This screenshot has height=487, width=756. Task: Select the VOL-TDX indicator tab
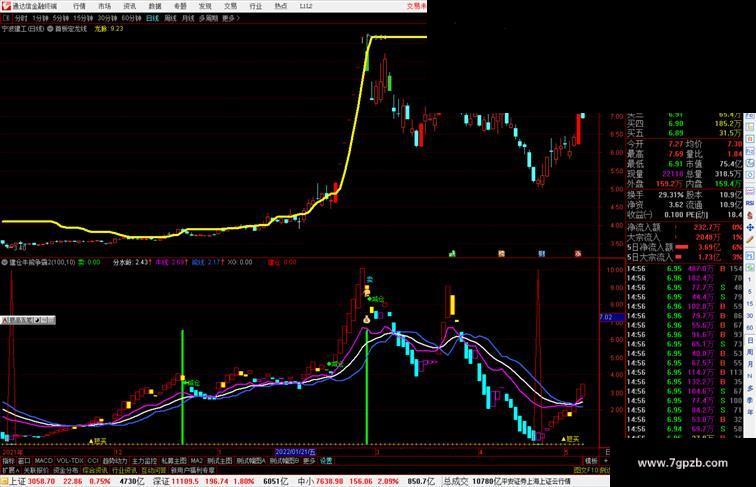[x=70, y=461]
